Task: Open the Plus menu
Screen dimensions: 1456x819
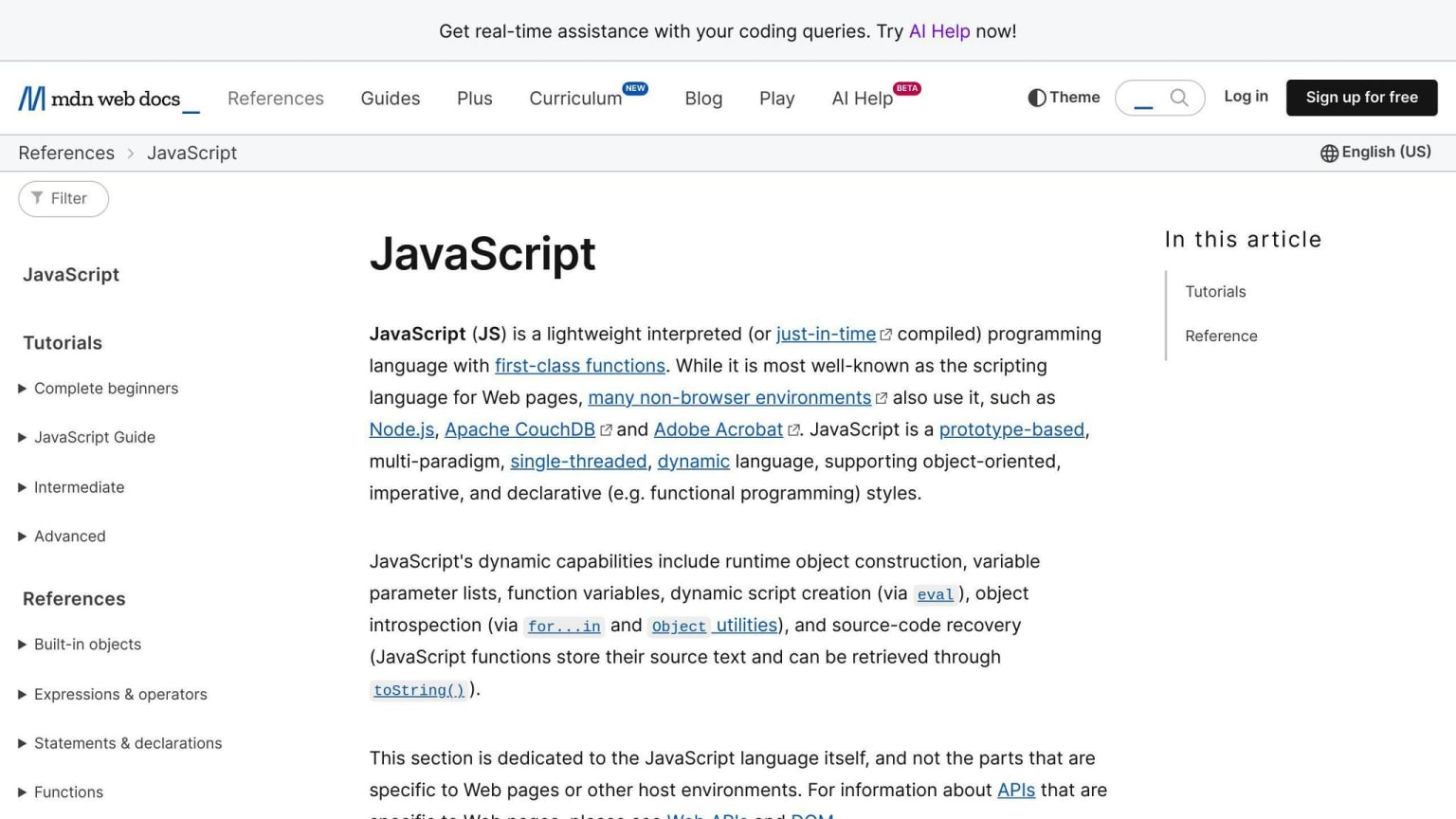Action: (475, 99)
